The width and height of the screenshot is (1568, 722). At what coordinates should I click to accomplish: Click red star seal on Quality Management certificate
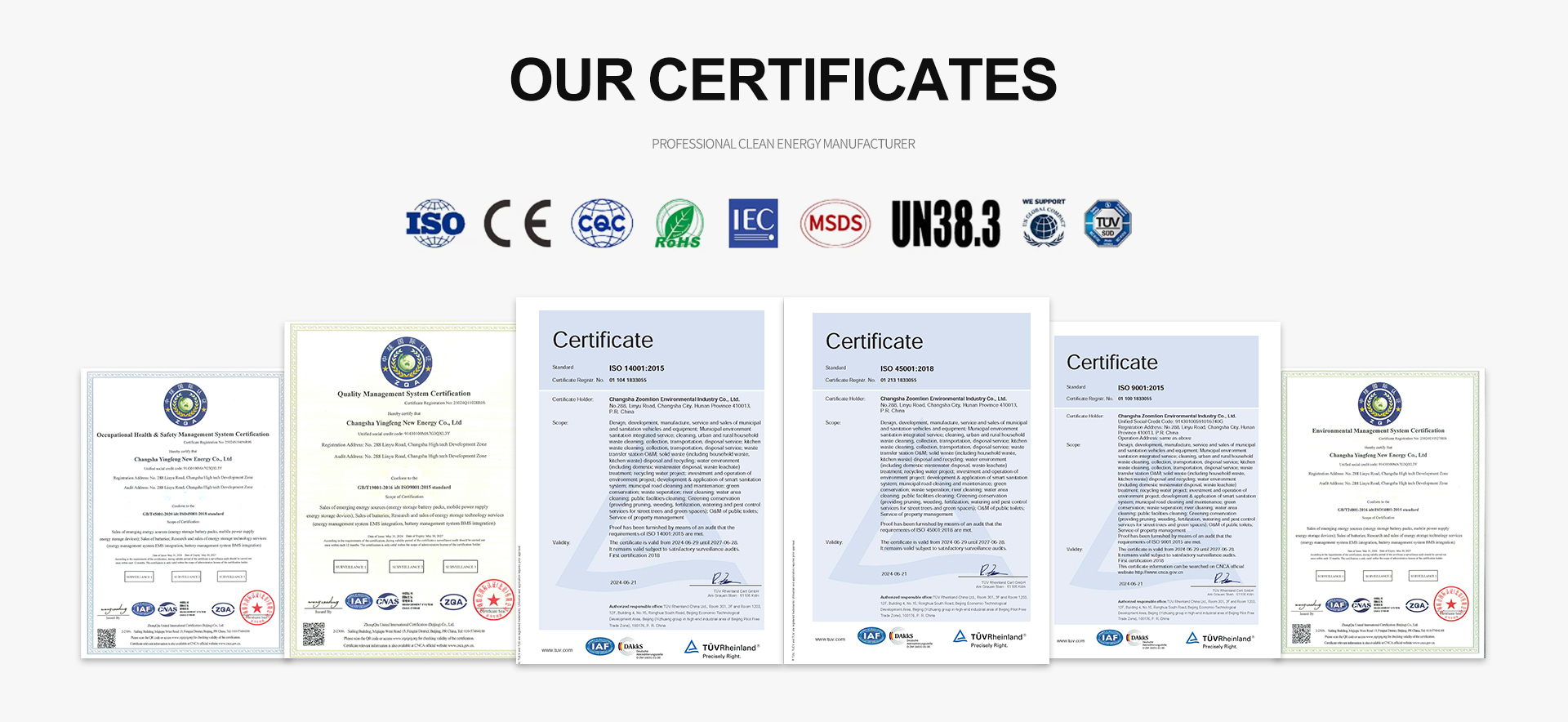(x=493, y=600)
